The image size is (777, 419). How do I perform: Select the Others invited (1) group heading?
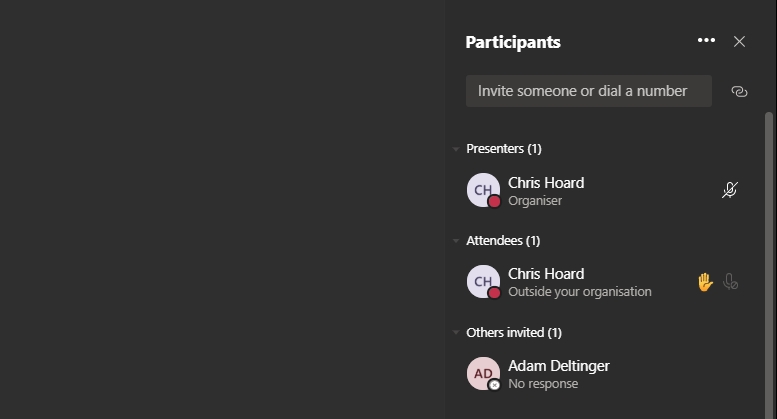(x=514, y=332)
